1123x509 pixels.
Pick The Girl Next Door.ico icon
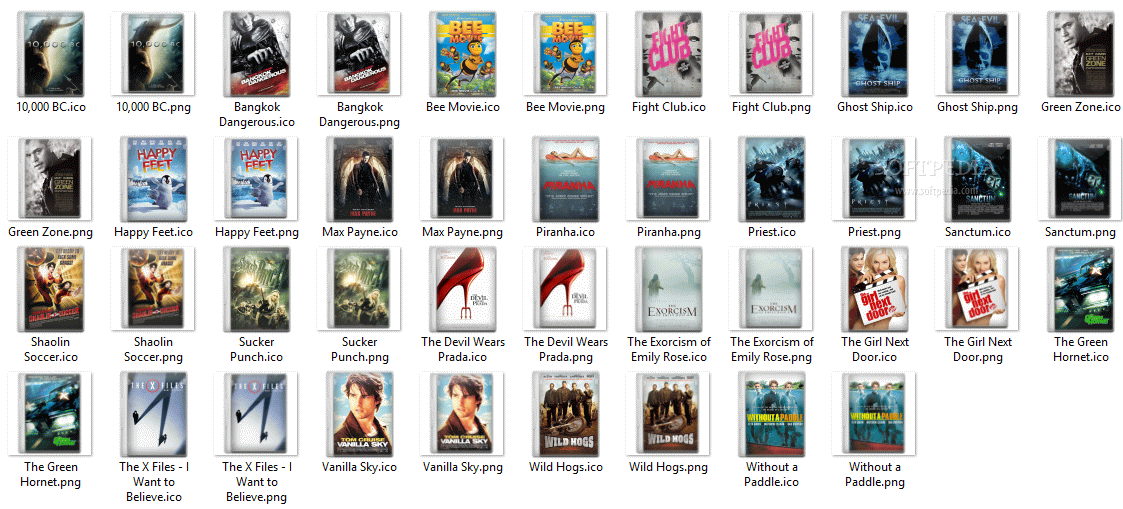(874, 289)
